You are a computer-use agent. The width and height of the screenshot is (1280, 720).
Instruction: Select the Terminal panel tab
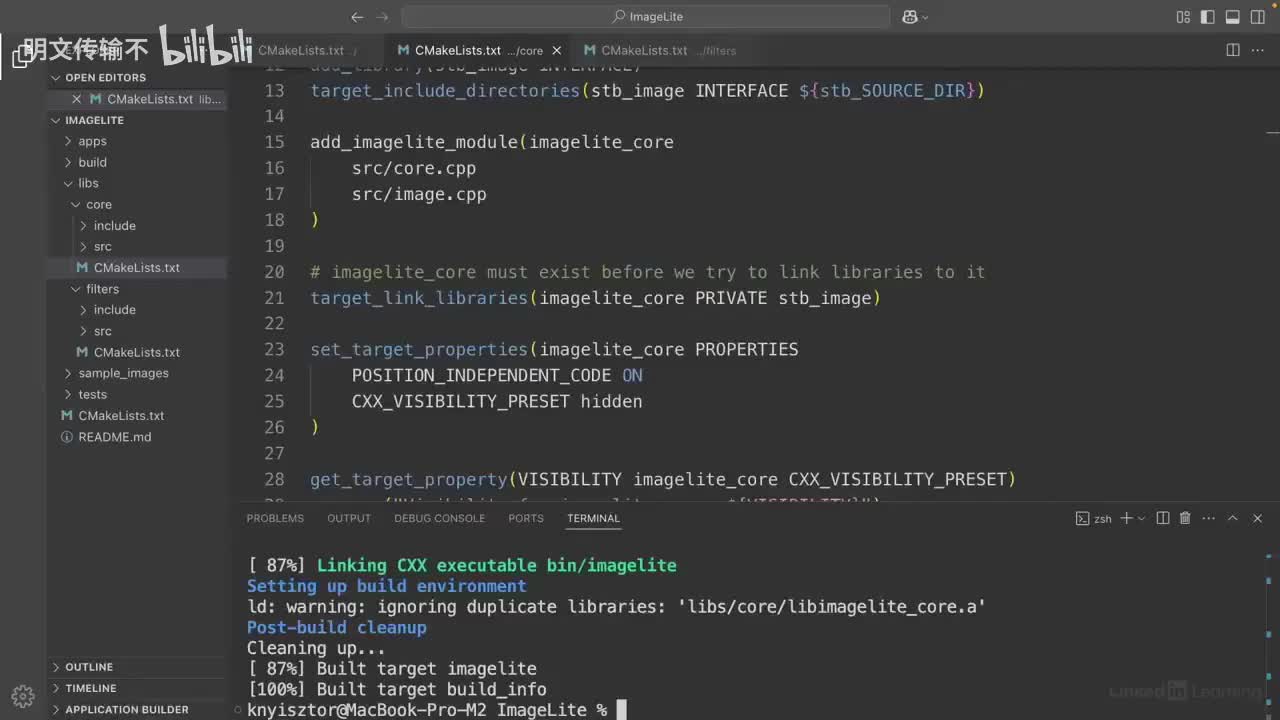click(x=593, y=518)
